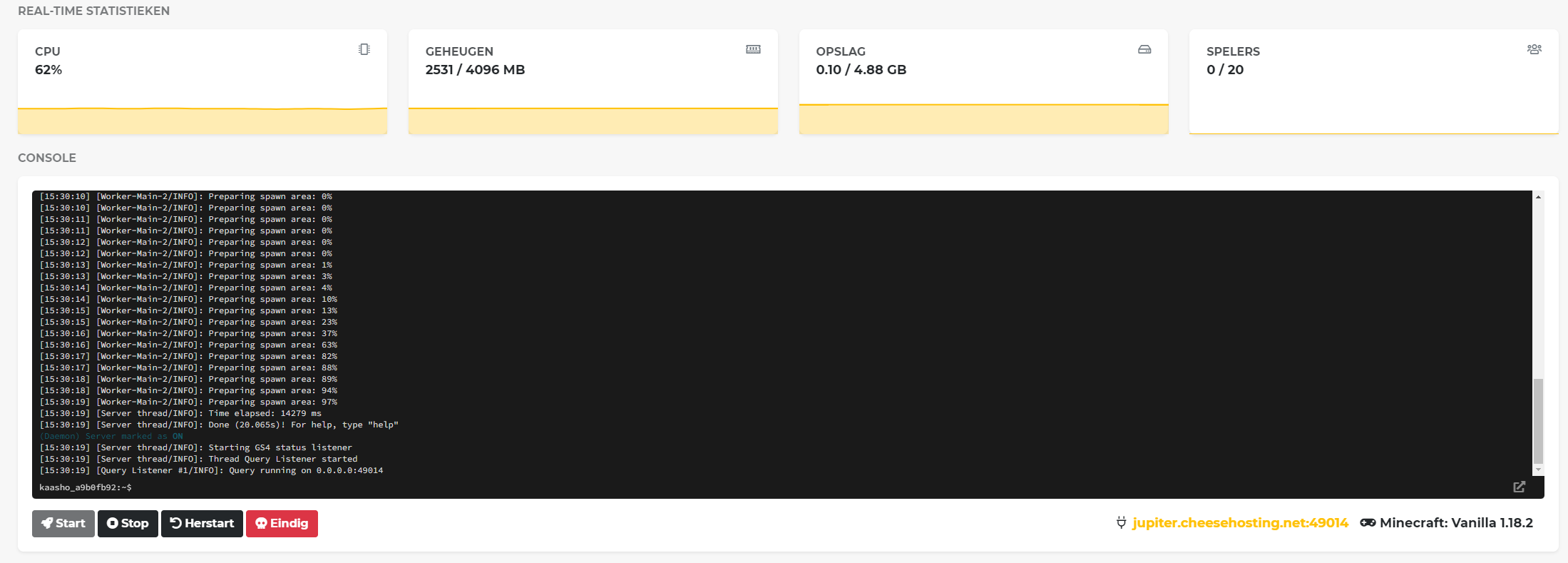The height and width of the screenshot is (563, 1568).
Task: Click the CPU usage graph
Action: tap(203, 120)
